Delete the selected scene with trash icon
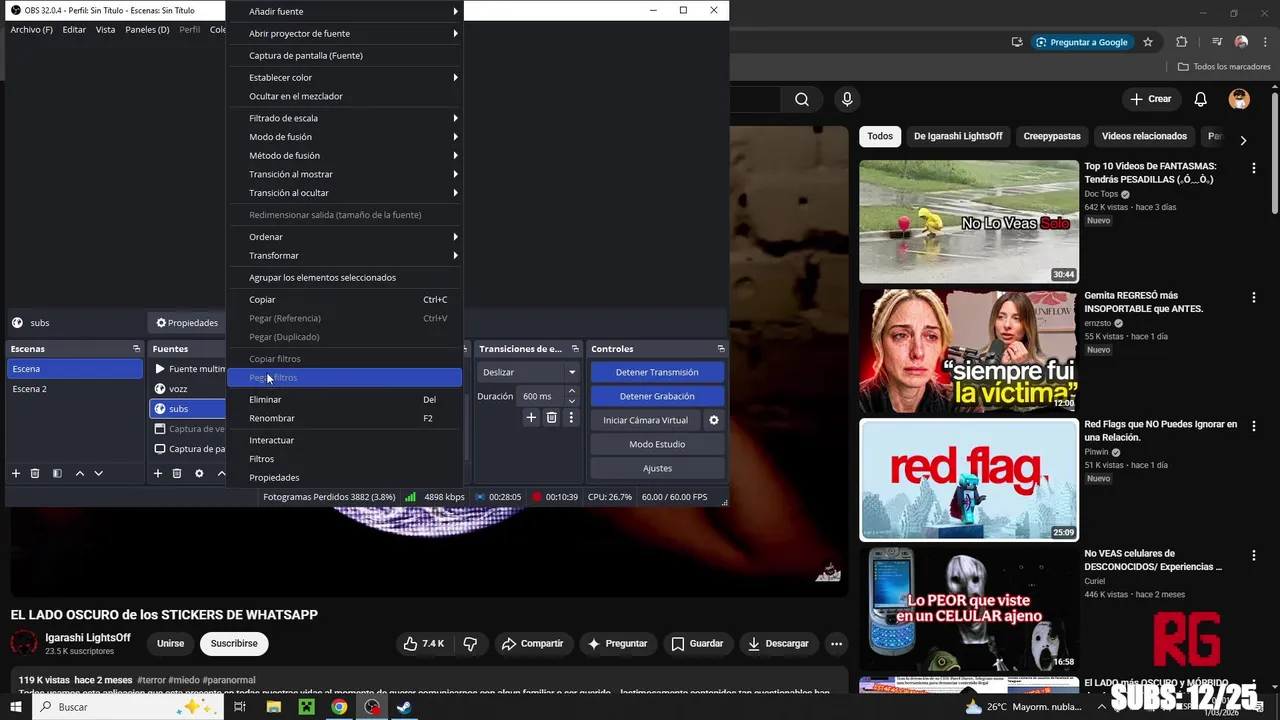 [x=35, y=473]
